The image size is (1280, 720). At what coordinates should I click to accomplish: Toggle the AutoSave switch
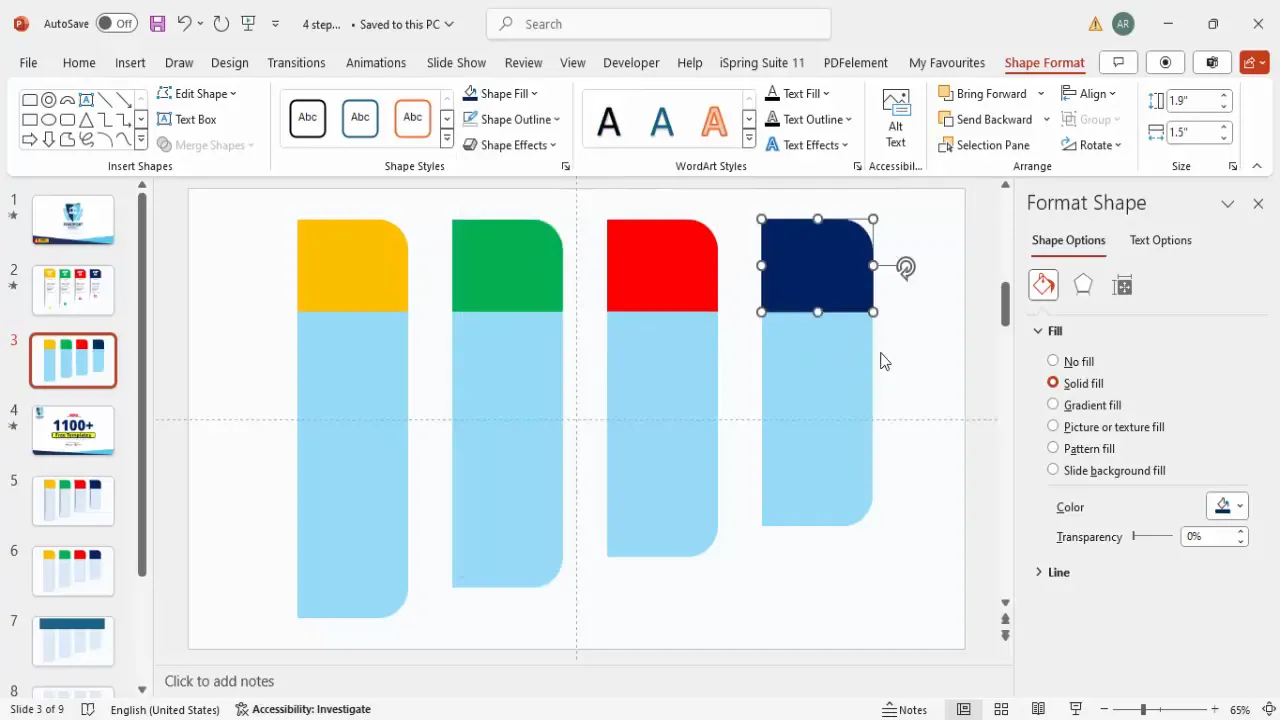[117, 24]
